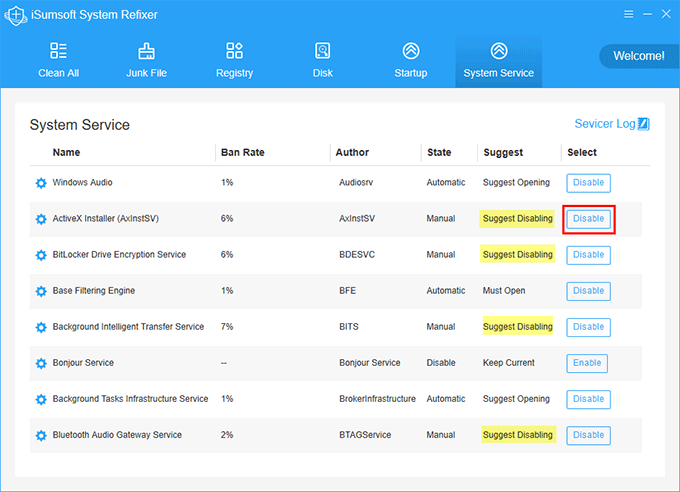Screen dimensions: 680x492
Task: Click gear icon beside BitLocker Drive Encryption
Action: (41, 255)
